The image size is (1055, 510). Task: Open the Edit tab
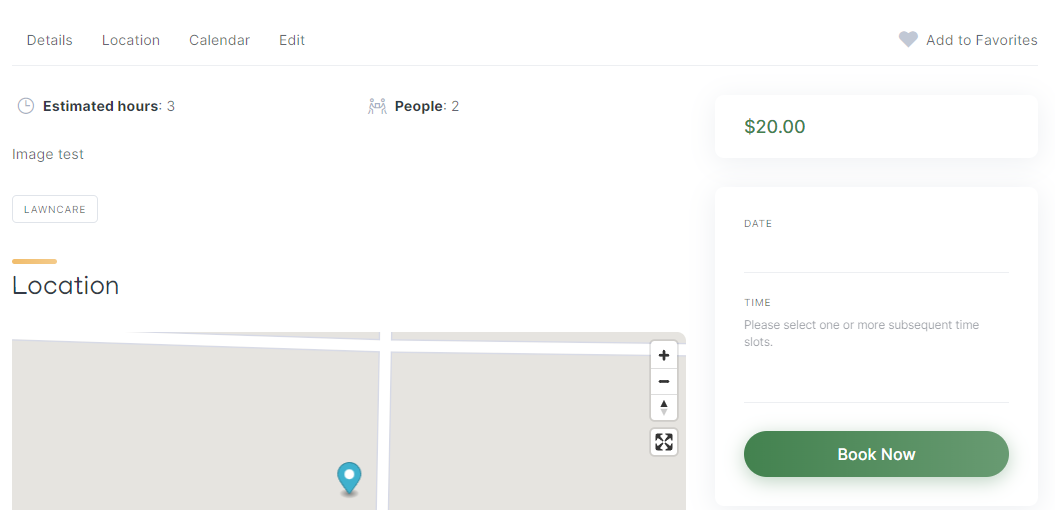click(x=292, y=40)
